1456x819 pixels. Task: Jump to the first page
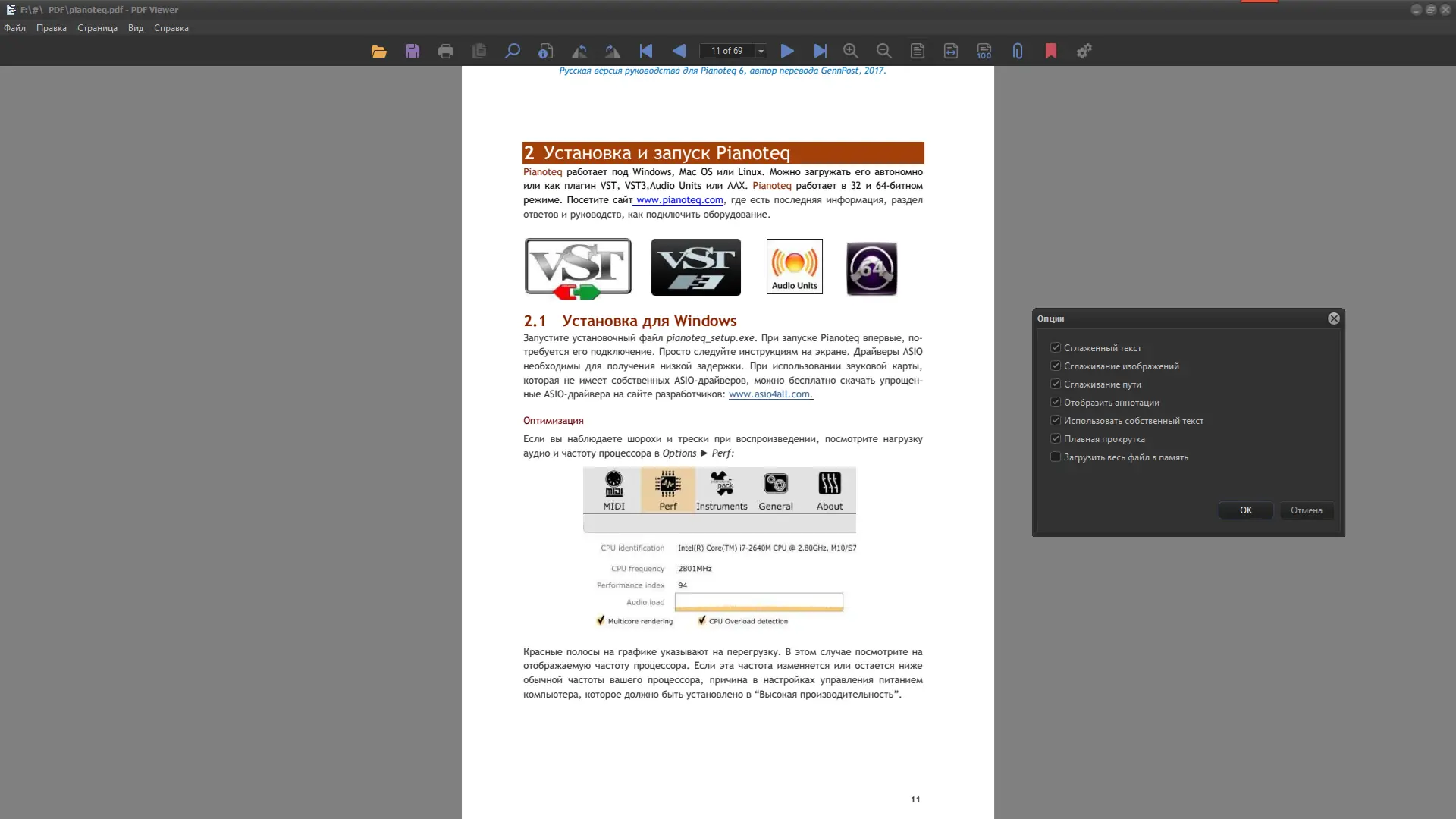coord(646,51)
